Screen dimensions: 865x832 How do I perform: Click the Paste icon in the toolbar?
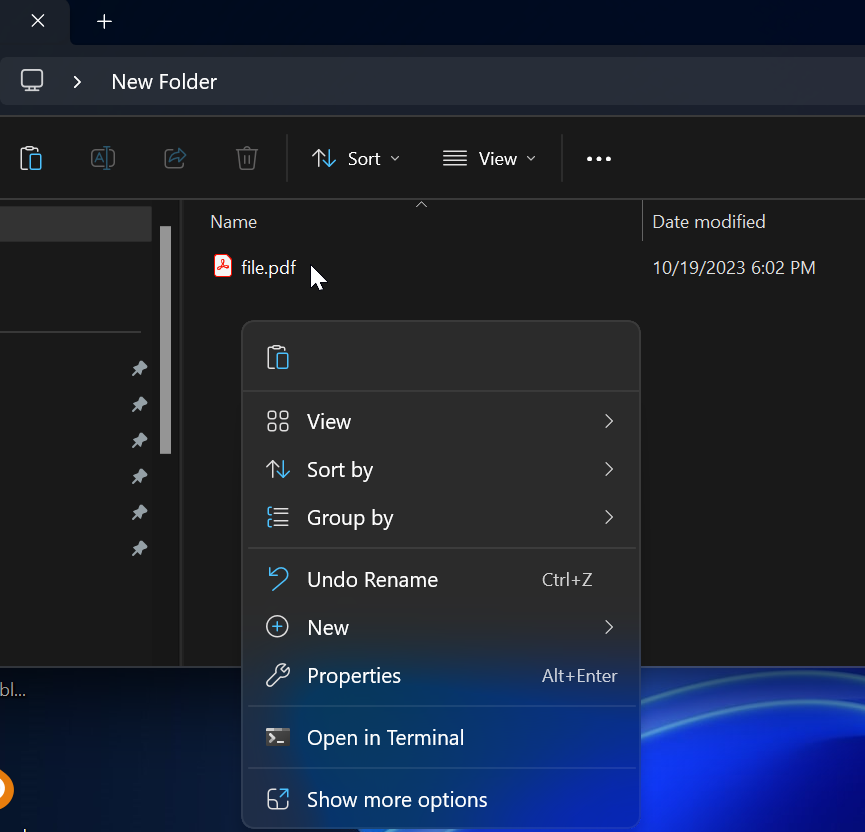[31, 159]
